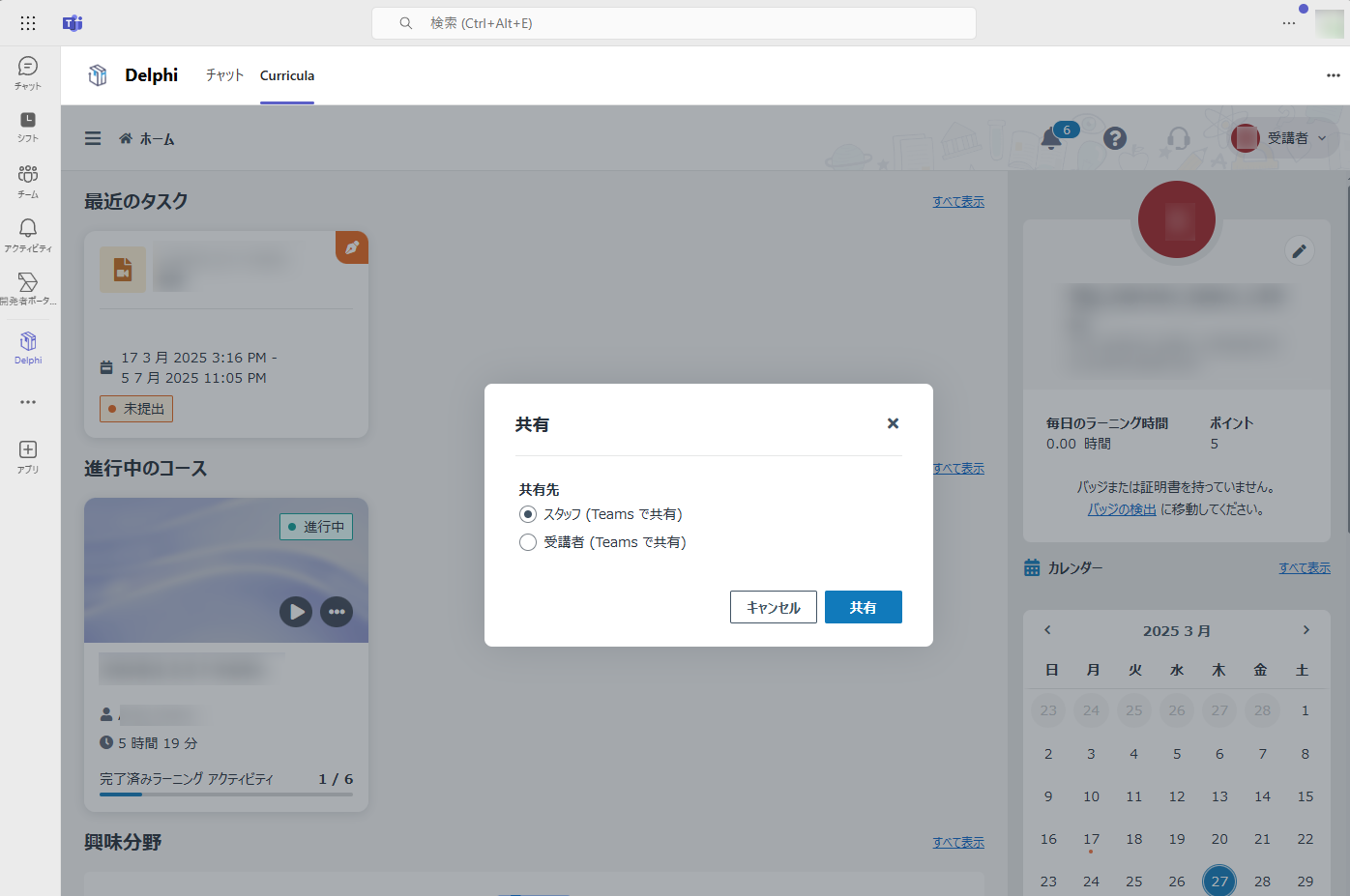The image size is (1350, 896).
Task: Click the learning activity progress bar
Action: click(x=225, y=795)
